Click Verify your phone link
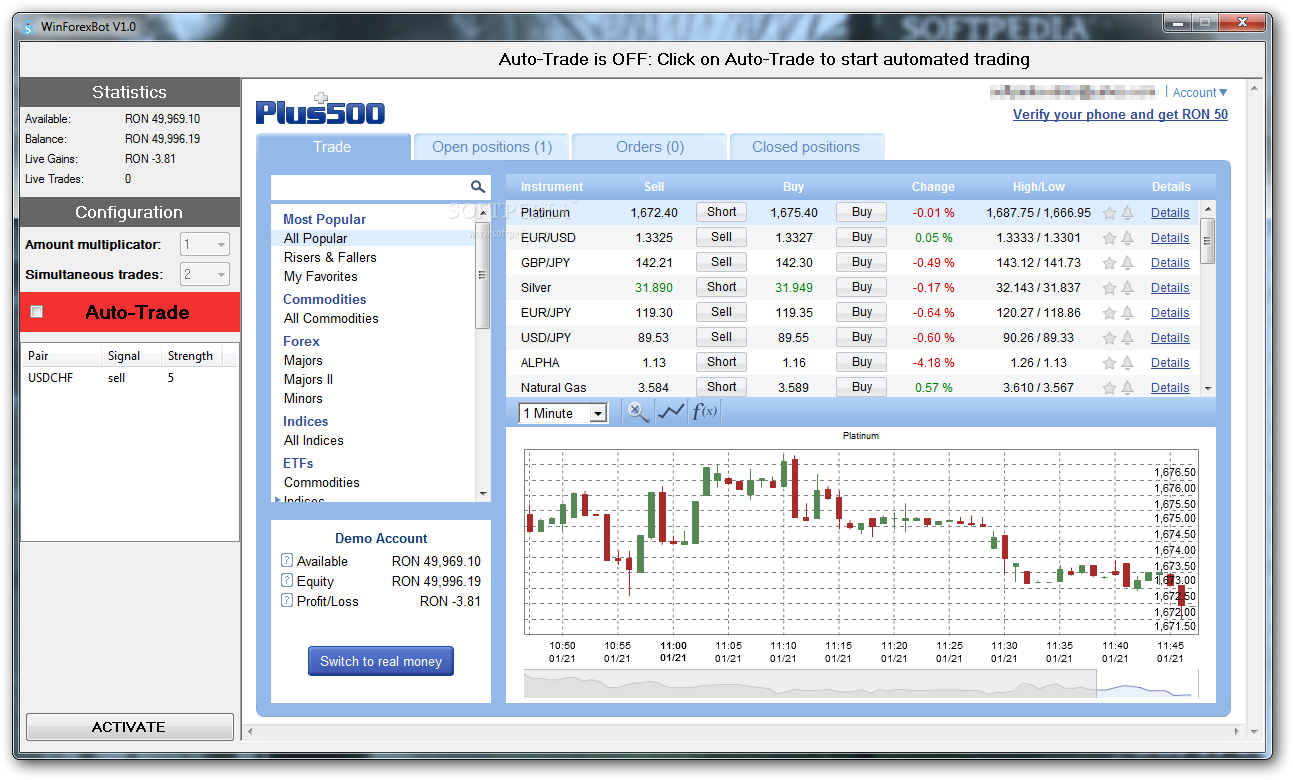Screen dimensions: 1293x780 (1120, 114)
